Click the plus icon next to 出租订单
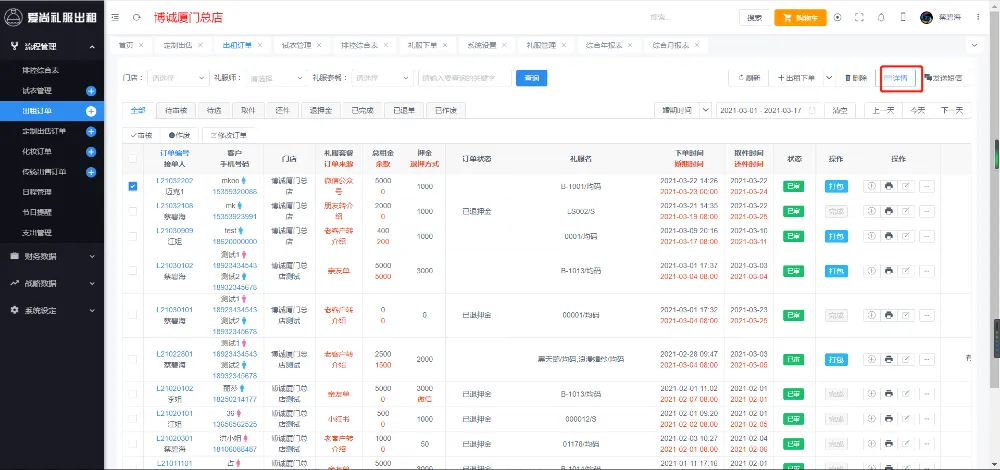 pos(91,110)
